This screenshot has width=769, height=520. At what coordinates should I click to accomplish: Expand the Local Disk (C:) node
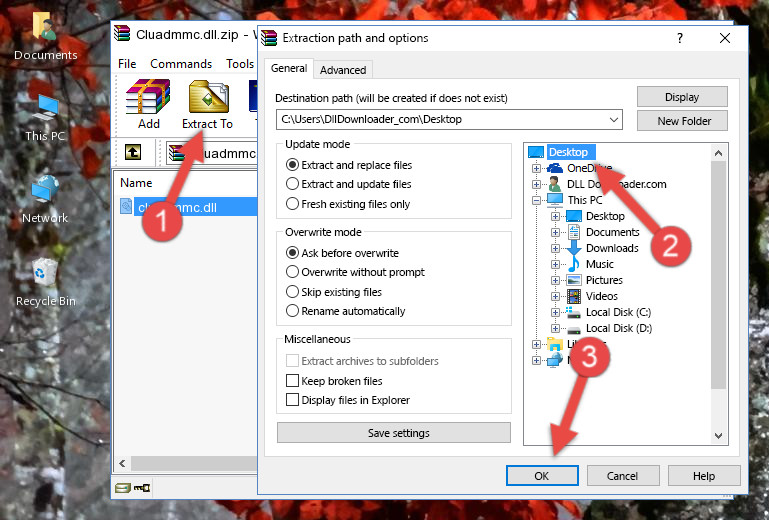555,312
